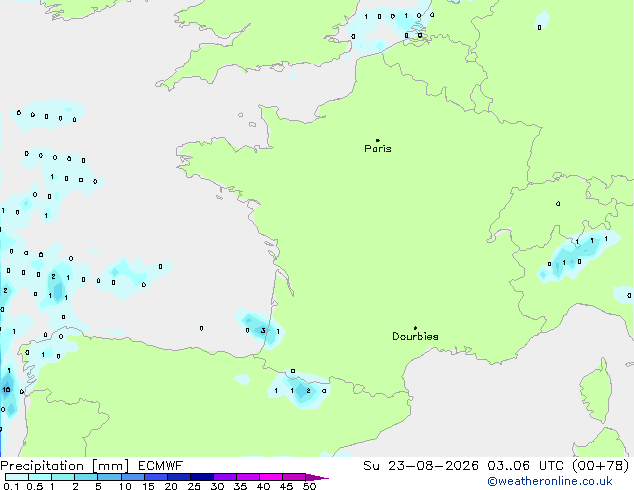Select the dot marker above Paris label
634x490 pixels.
[x=378, y=140]
